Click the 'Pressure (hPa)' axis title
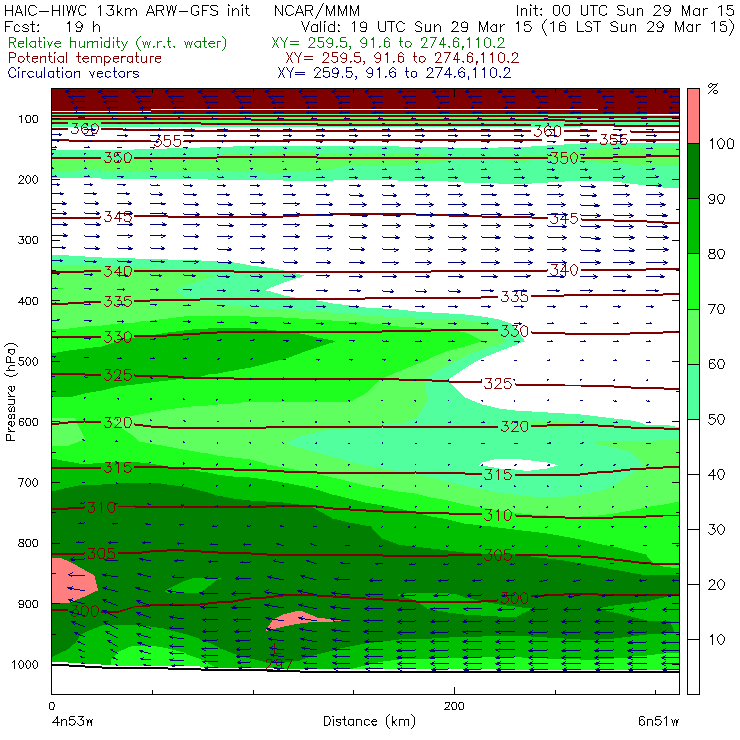Image resolution: width=740 pixels, height=740 pixels. (10, 392)
